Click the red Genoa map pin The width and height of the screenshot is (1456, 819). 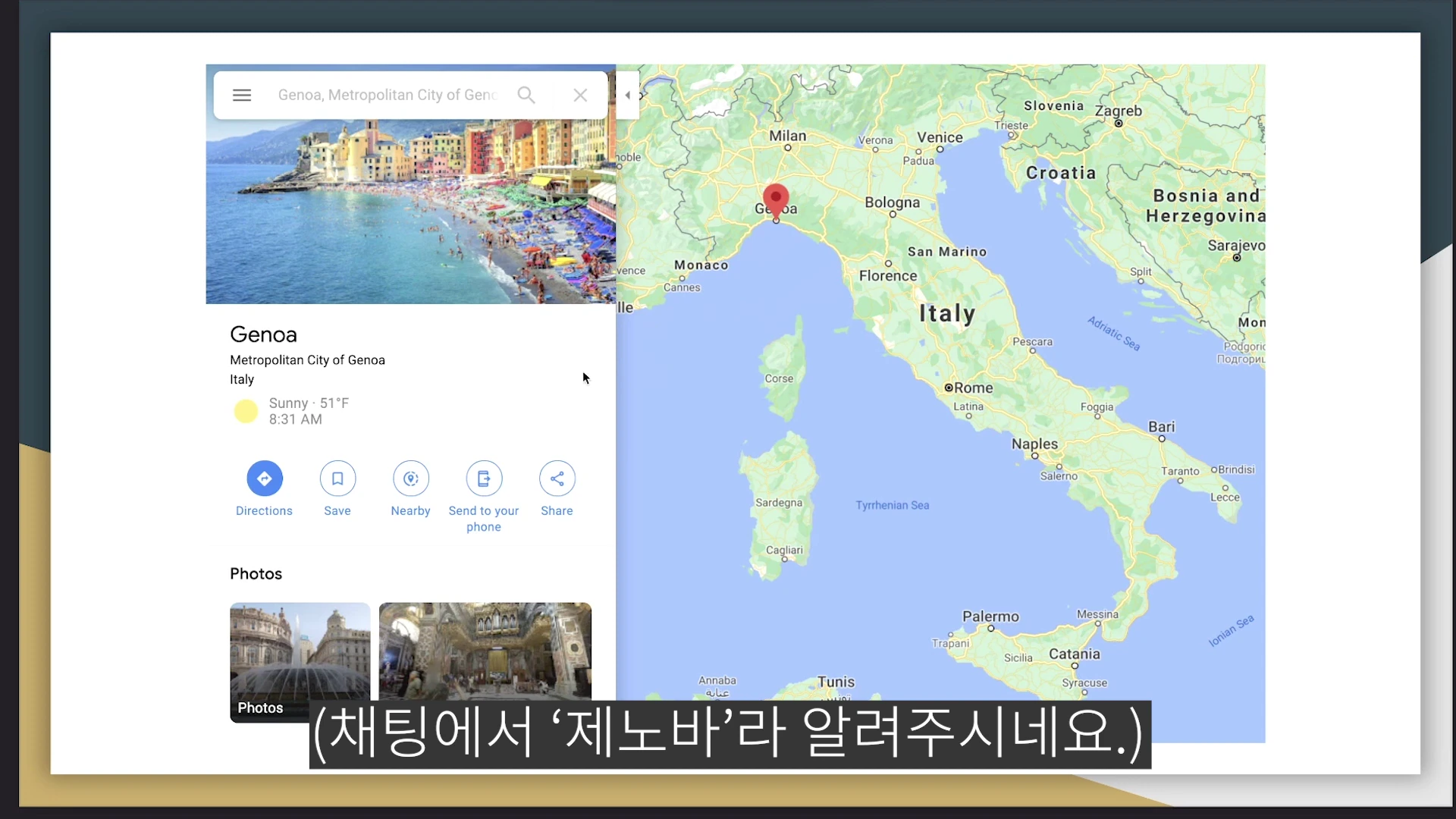(x=776, y=201)
